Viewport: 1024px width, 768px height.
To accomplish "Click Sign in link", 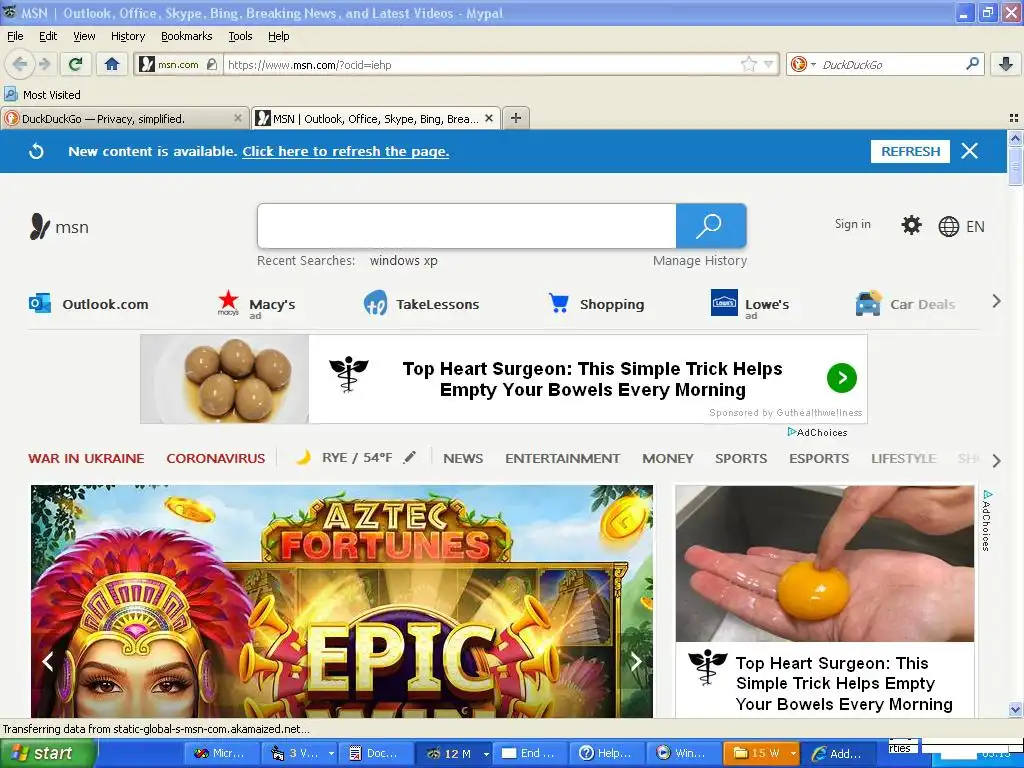I will [x=852, y=224].
